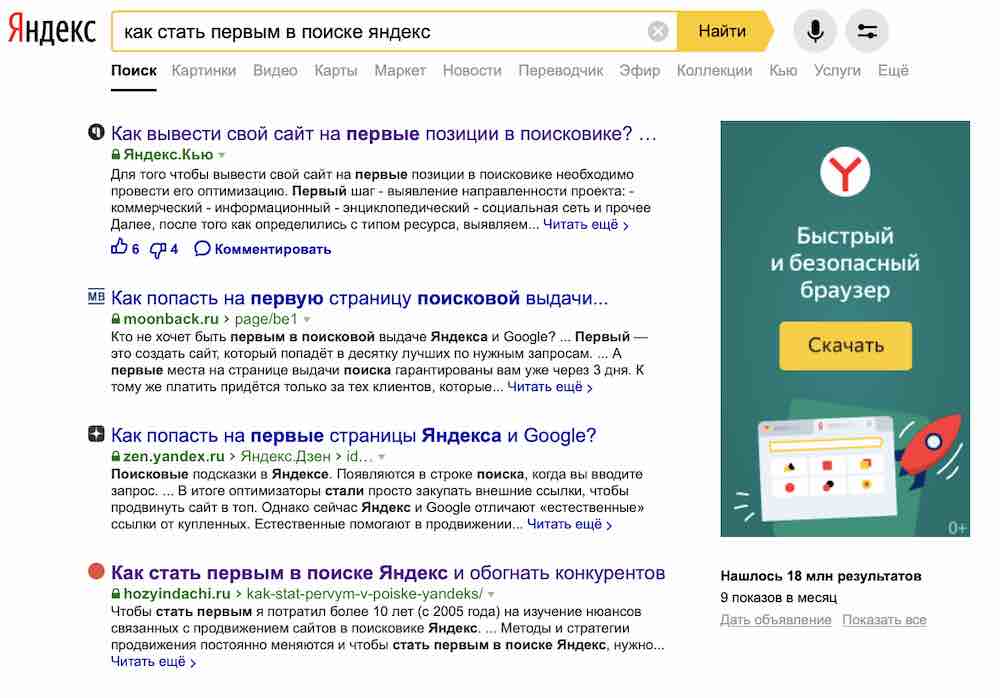Screen dimensions: 1000x698
Task: Click the Яндекс logo
Action: 52,30
